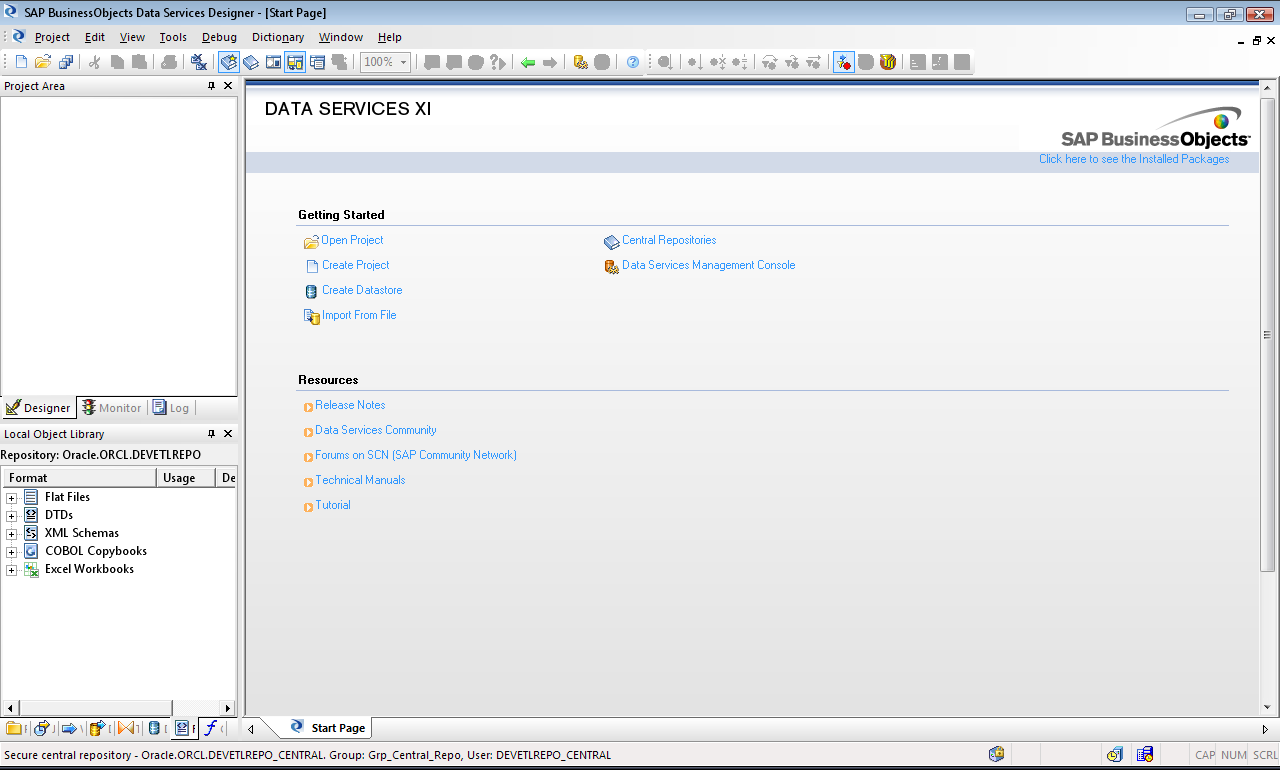Select the Excel Workbooks item
The height and width of the screenshot is (770, 1280).
tap(89, 569)
